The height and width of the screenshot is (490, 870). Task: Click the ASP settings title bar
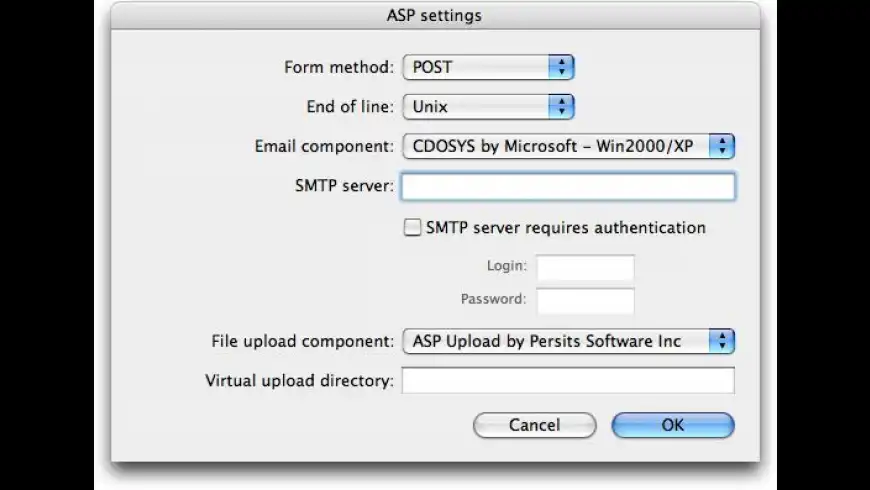(x=435, y=16)
